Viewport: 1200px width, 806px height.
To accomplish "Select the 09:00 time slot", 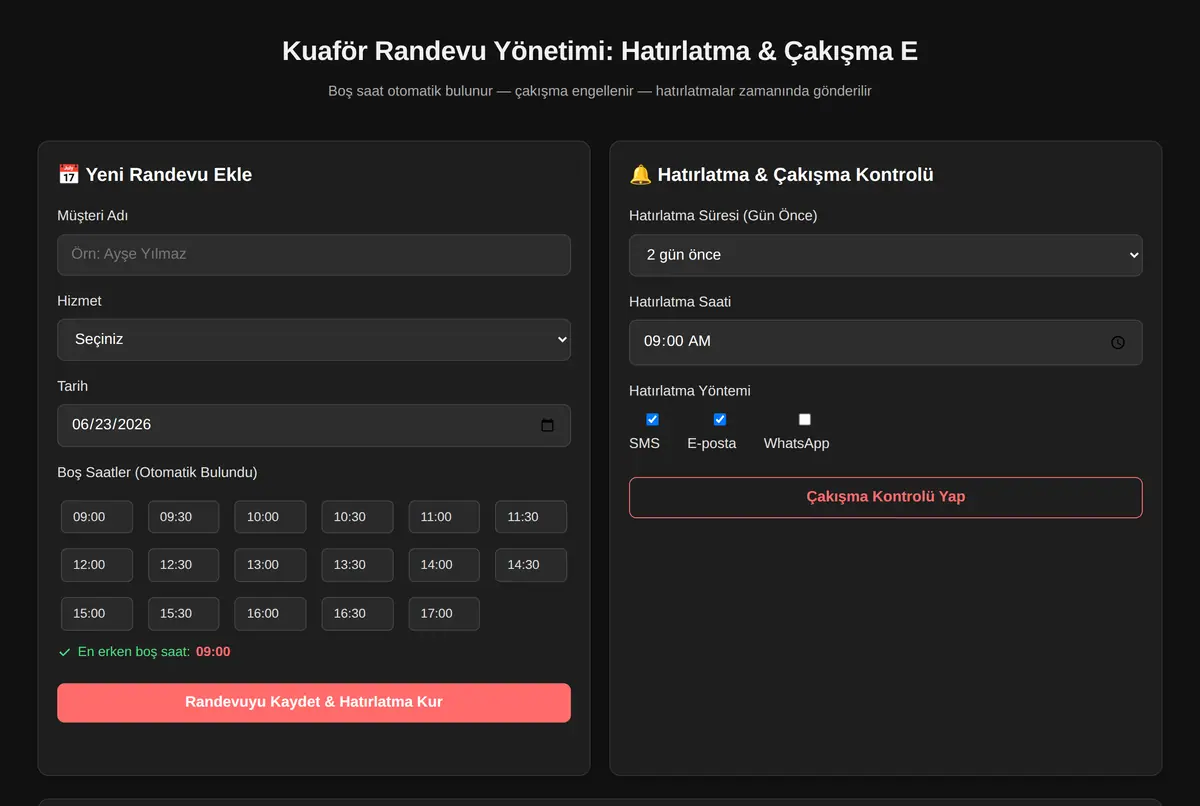I will pyautogui.click(x=97, y=517).
